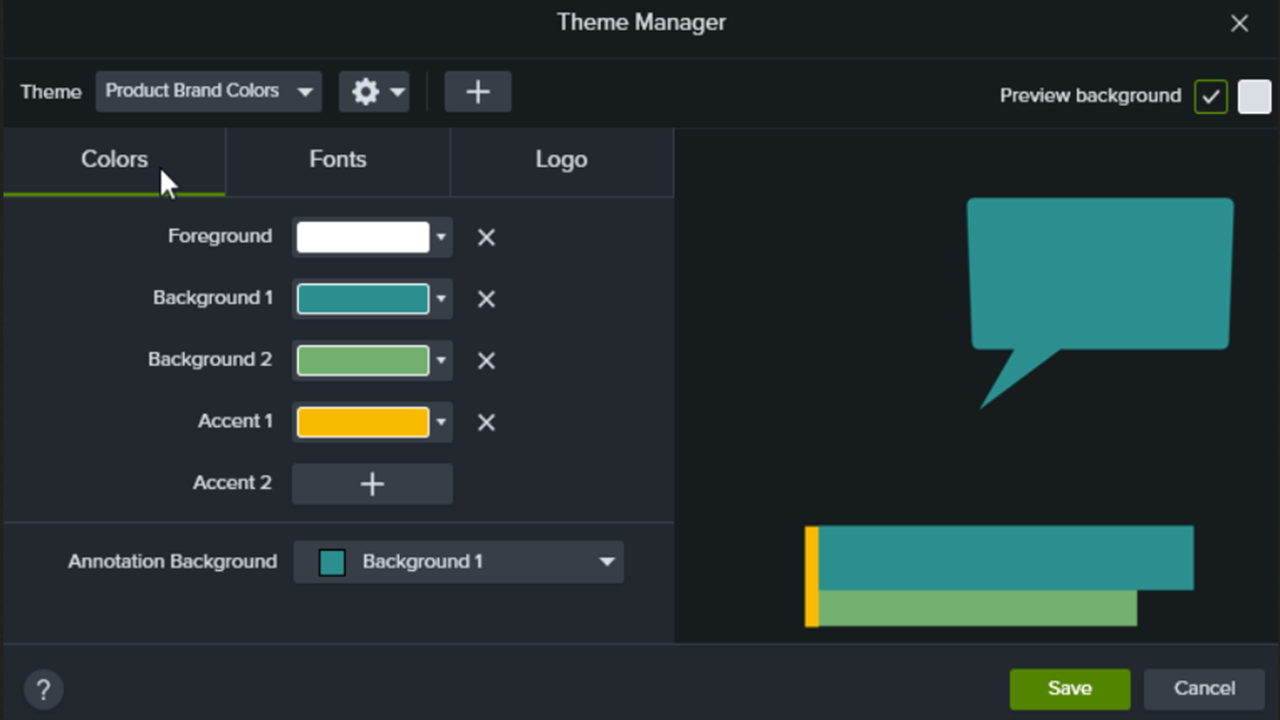Image resolution: width=1280 pixels, height=720 pixels.
Task: Remove the Accent 1 color
Action: pyautogui.click(x=486, y=422)
